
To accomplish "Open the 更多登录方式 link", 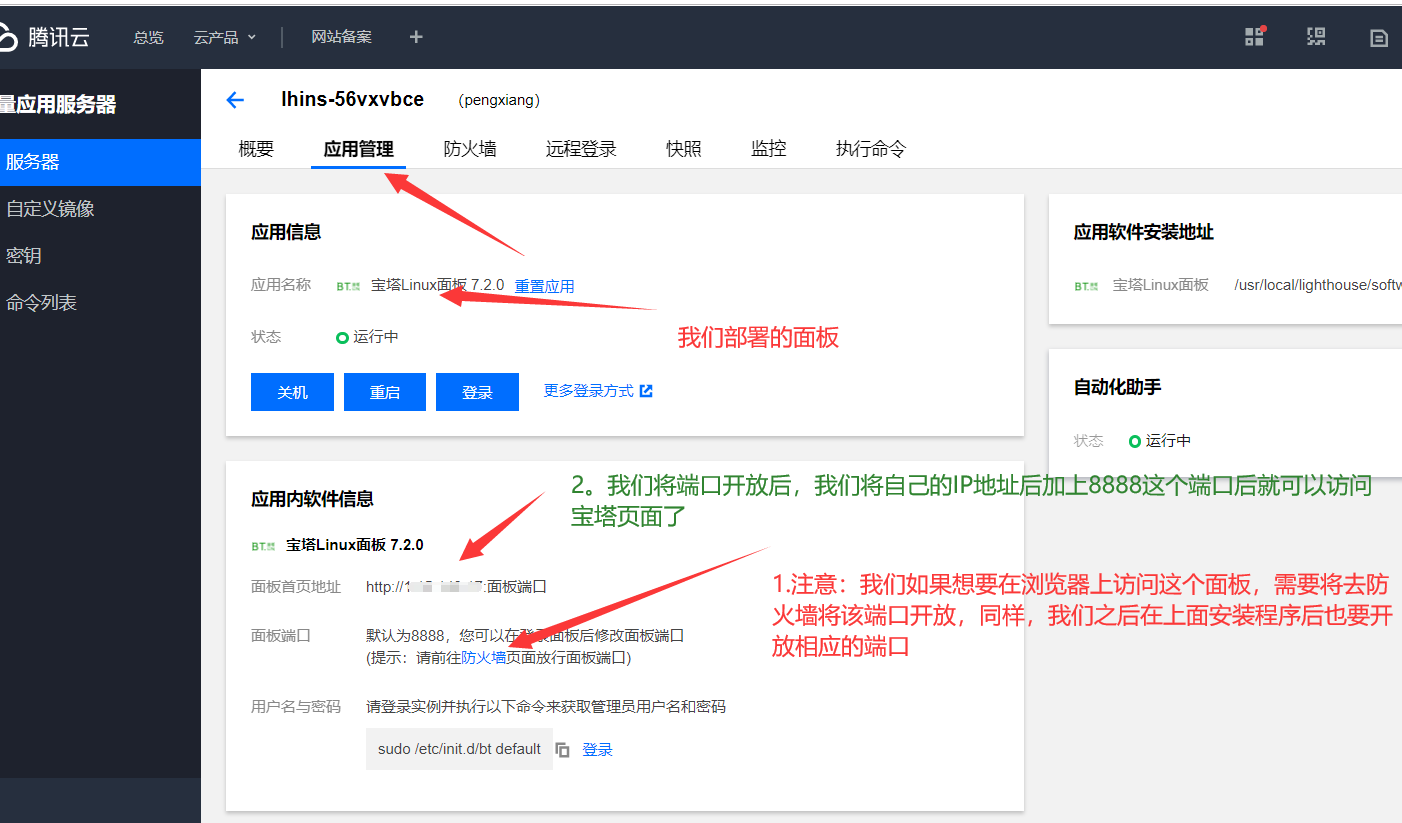I will [x=588, y=391].
